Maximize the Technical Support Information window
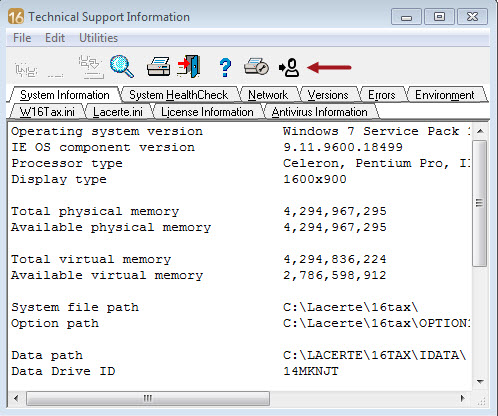The height and width of the screenshot is (416, 498). tap(439, 17)
